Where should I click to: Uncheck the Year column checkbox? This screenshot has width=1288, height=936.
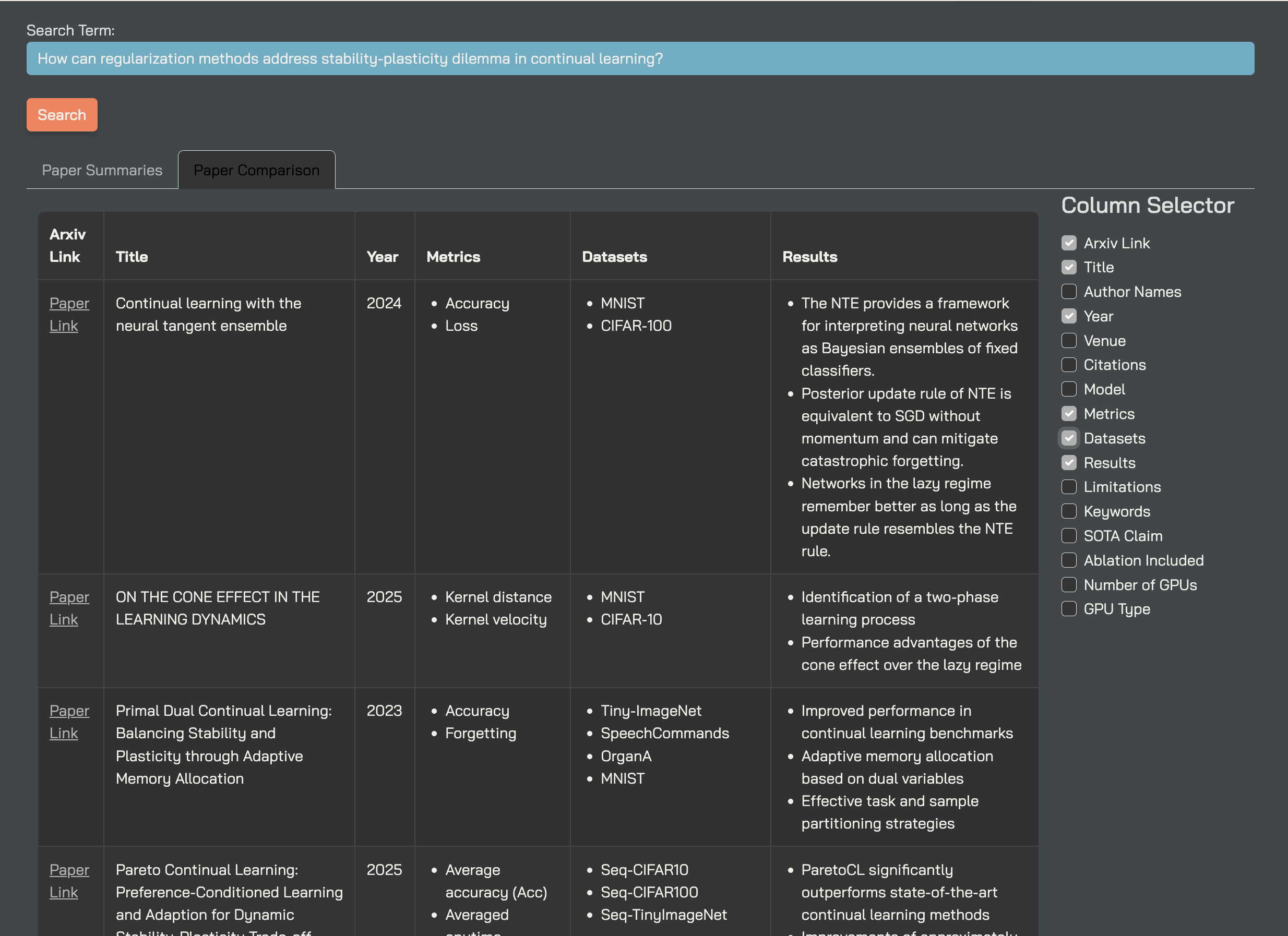tap(1069, 316)
